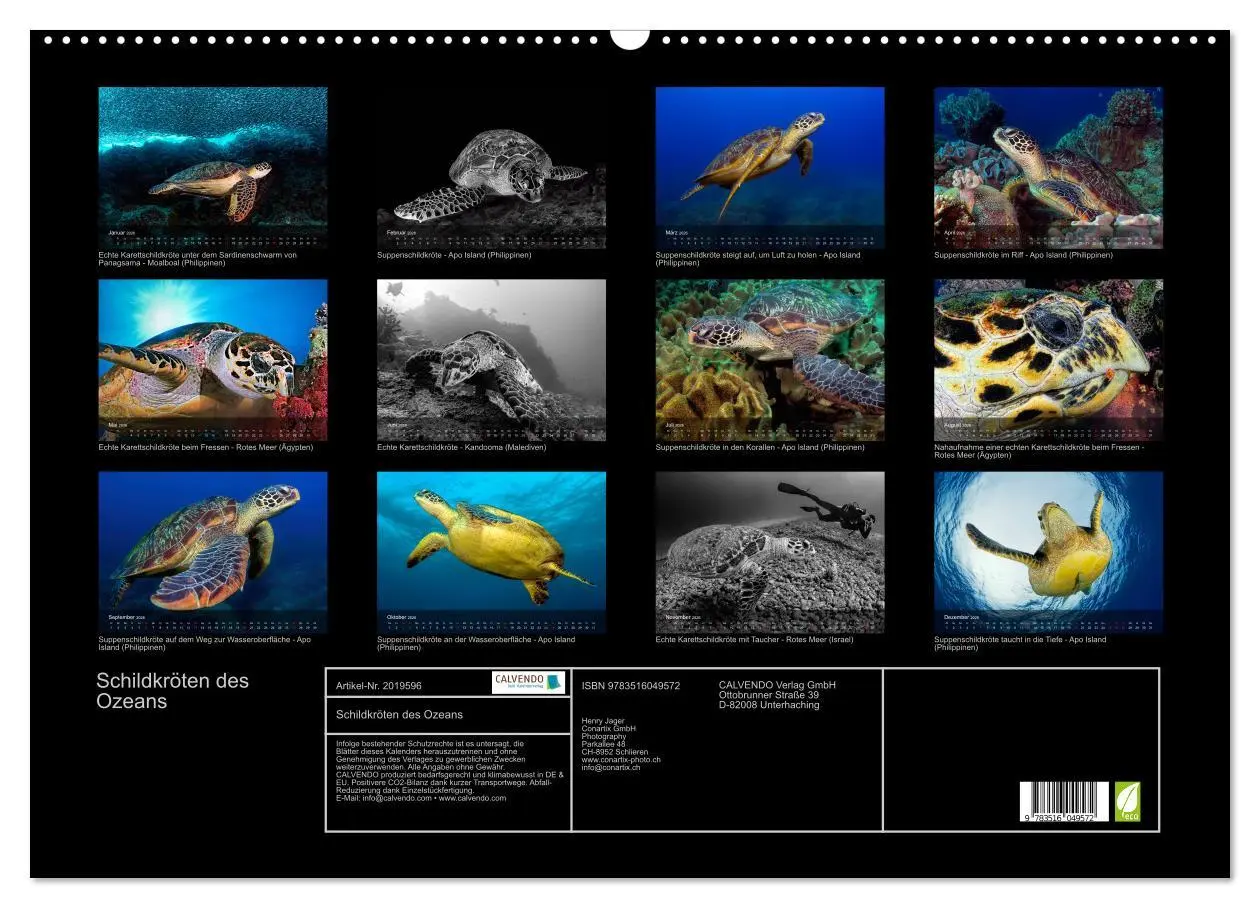Expand the Juni calendar date grid
Screen dimensions: 1260x908
coord(491,434)
